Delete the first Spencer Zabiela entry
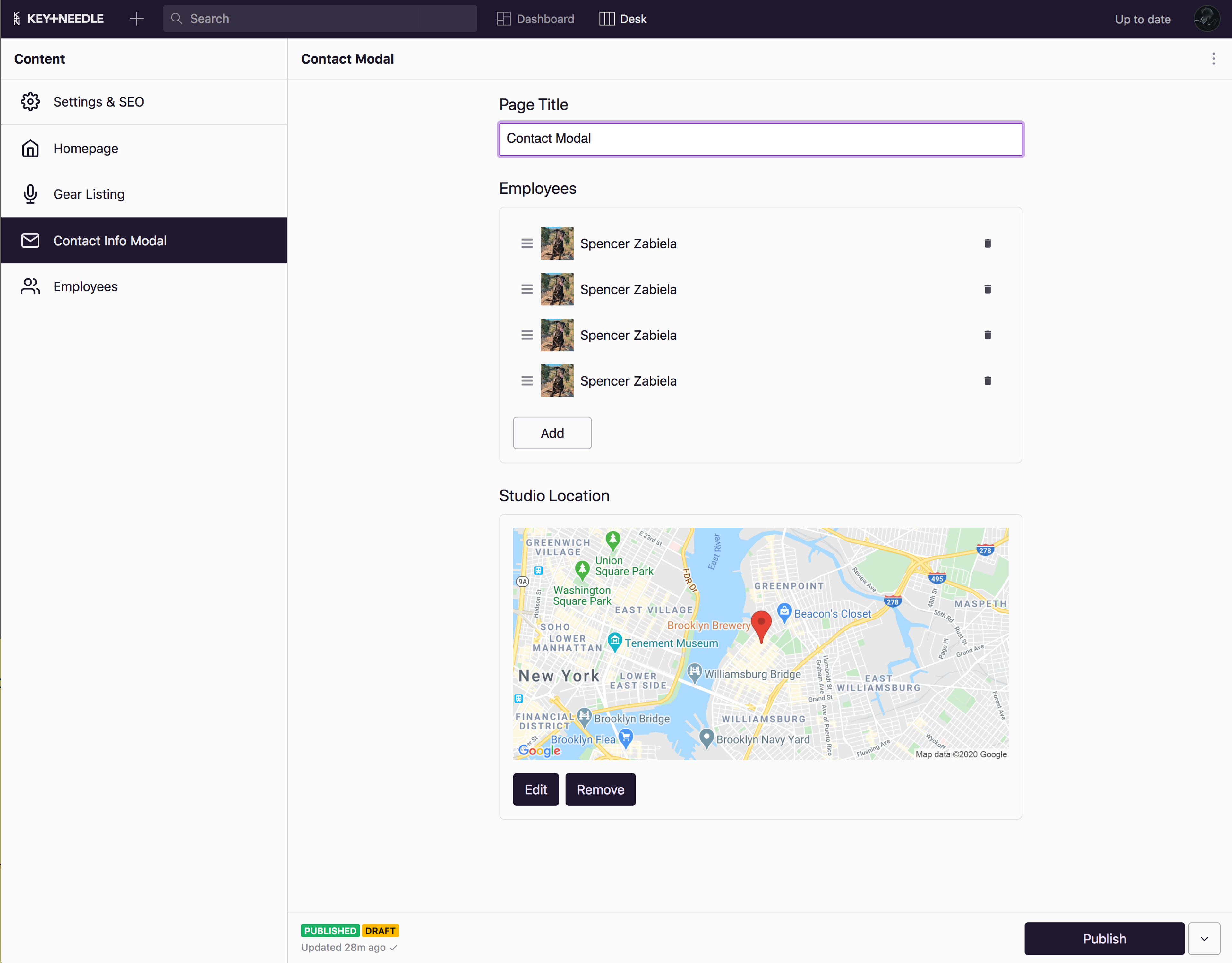 (x=987, y=243)
